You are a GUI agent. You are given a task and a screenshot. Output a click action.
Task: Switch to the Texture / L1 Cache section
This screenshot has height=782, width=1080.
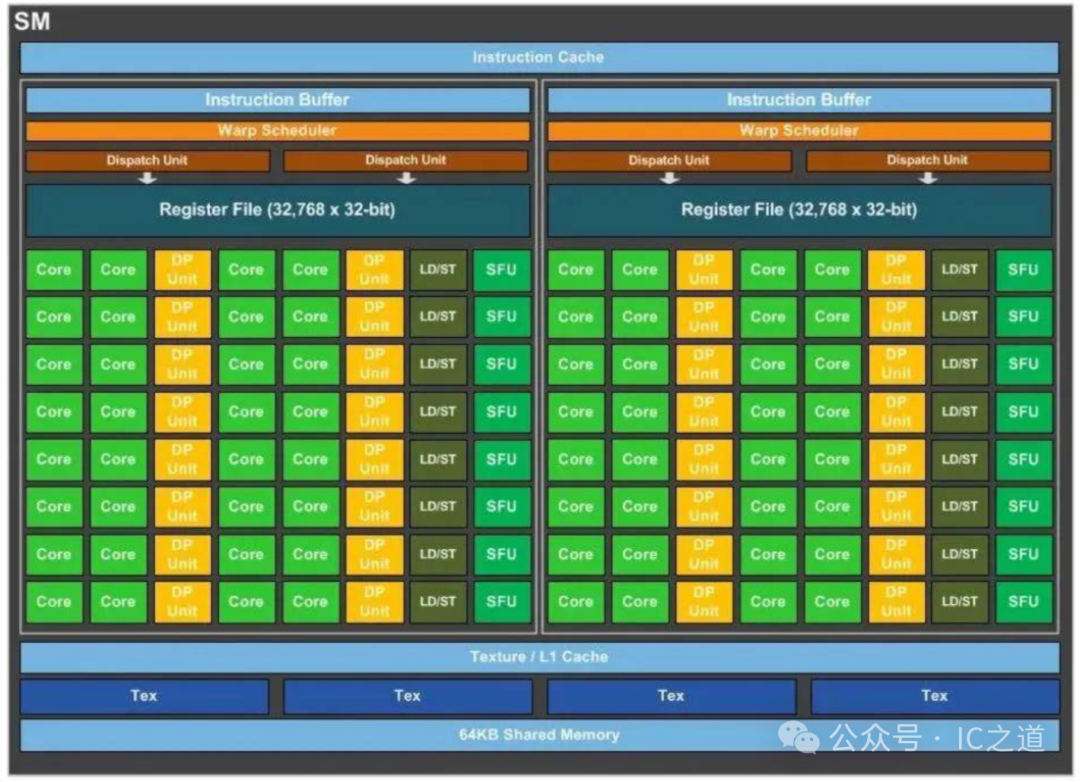pyautogui.click(x=538, y=656)
